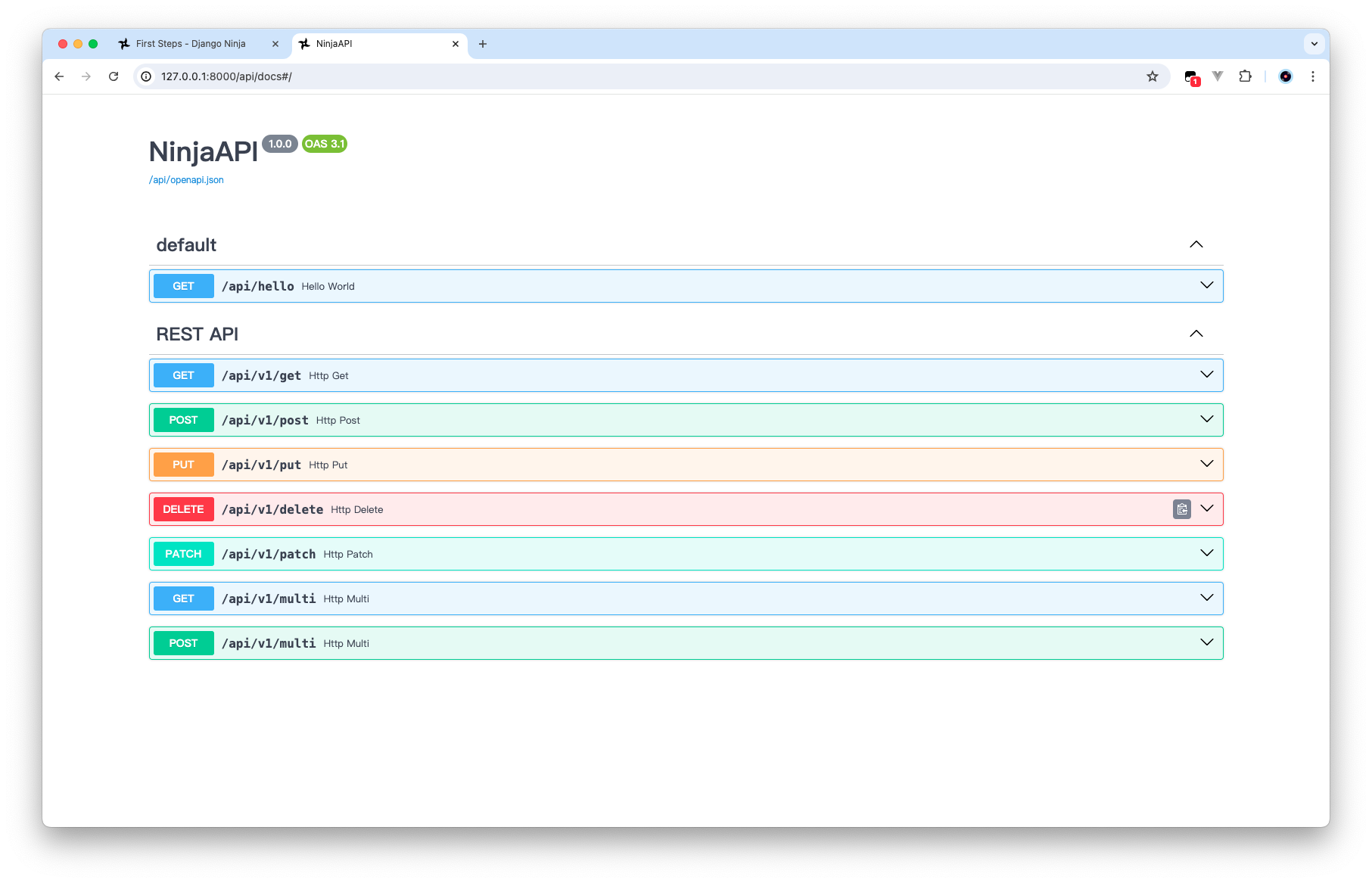
Task: Click the site information icon in address bar
Action: 146,76
